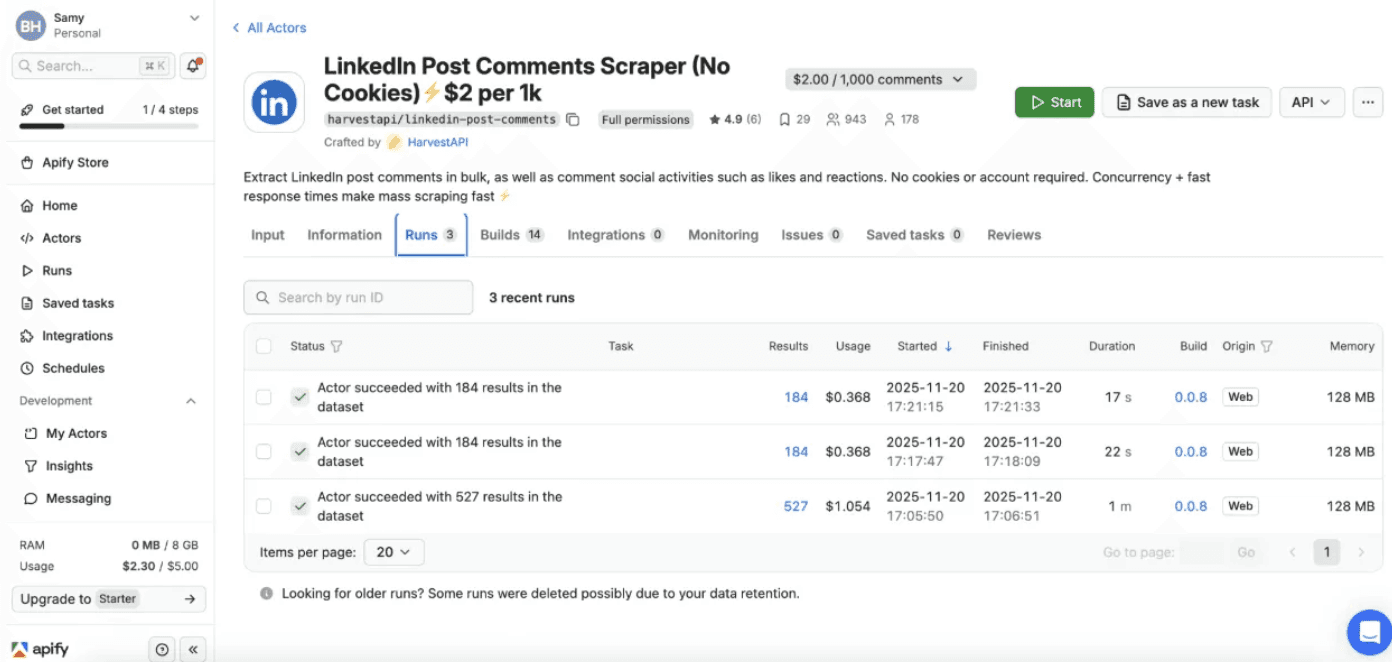Viewport: 1392px width, 662px height.
Task: Filter runs using Status funnel icon
Action: [336, 346]
